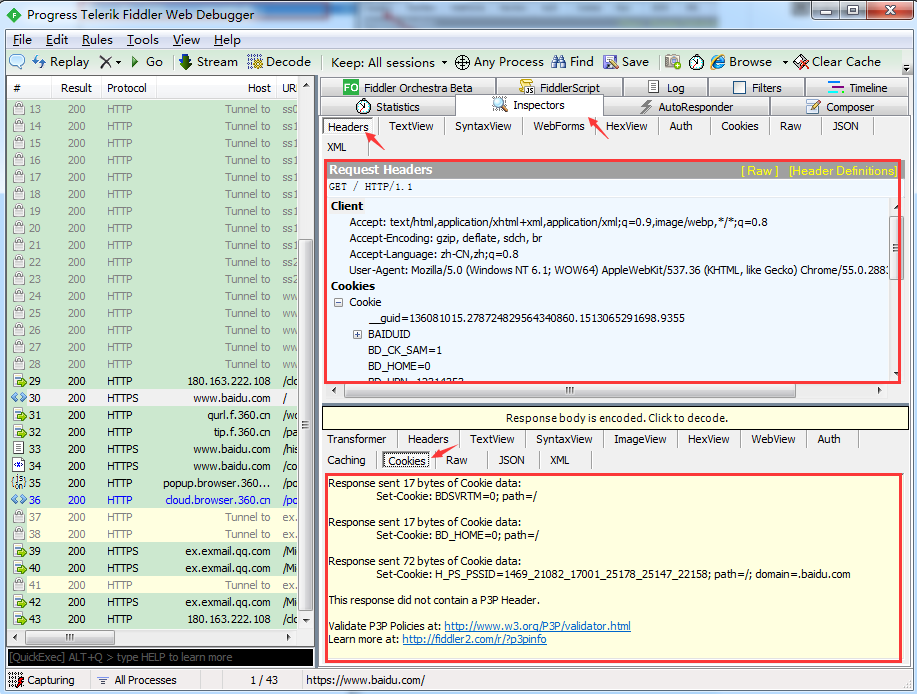Image resolution: width=917 pixels, height=694 pixels.
Task: Open the Log tab
Action: 666,88
